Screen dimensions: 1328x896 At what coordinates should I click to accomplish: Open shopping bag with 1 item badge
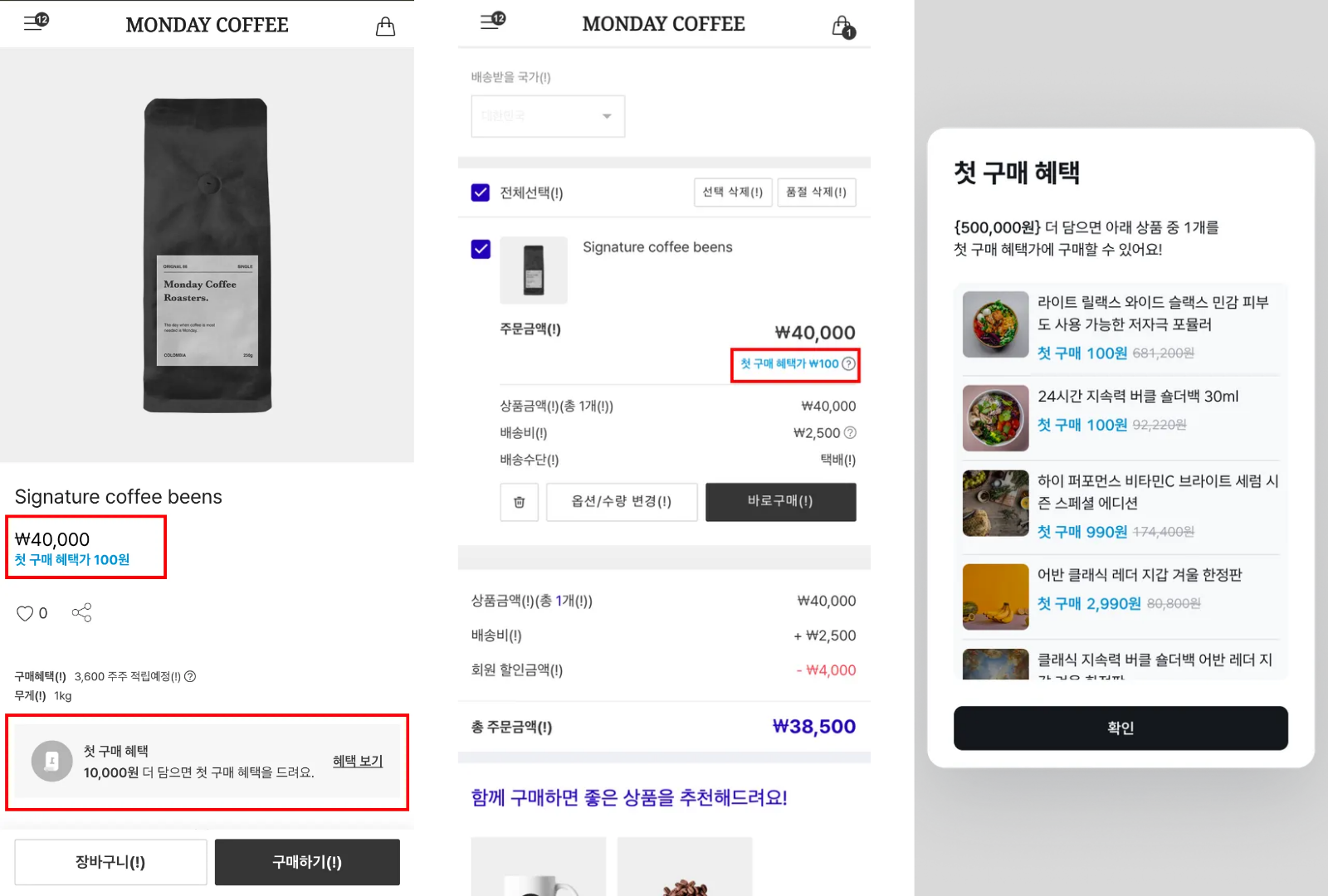(x=843, y=27)
